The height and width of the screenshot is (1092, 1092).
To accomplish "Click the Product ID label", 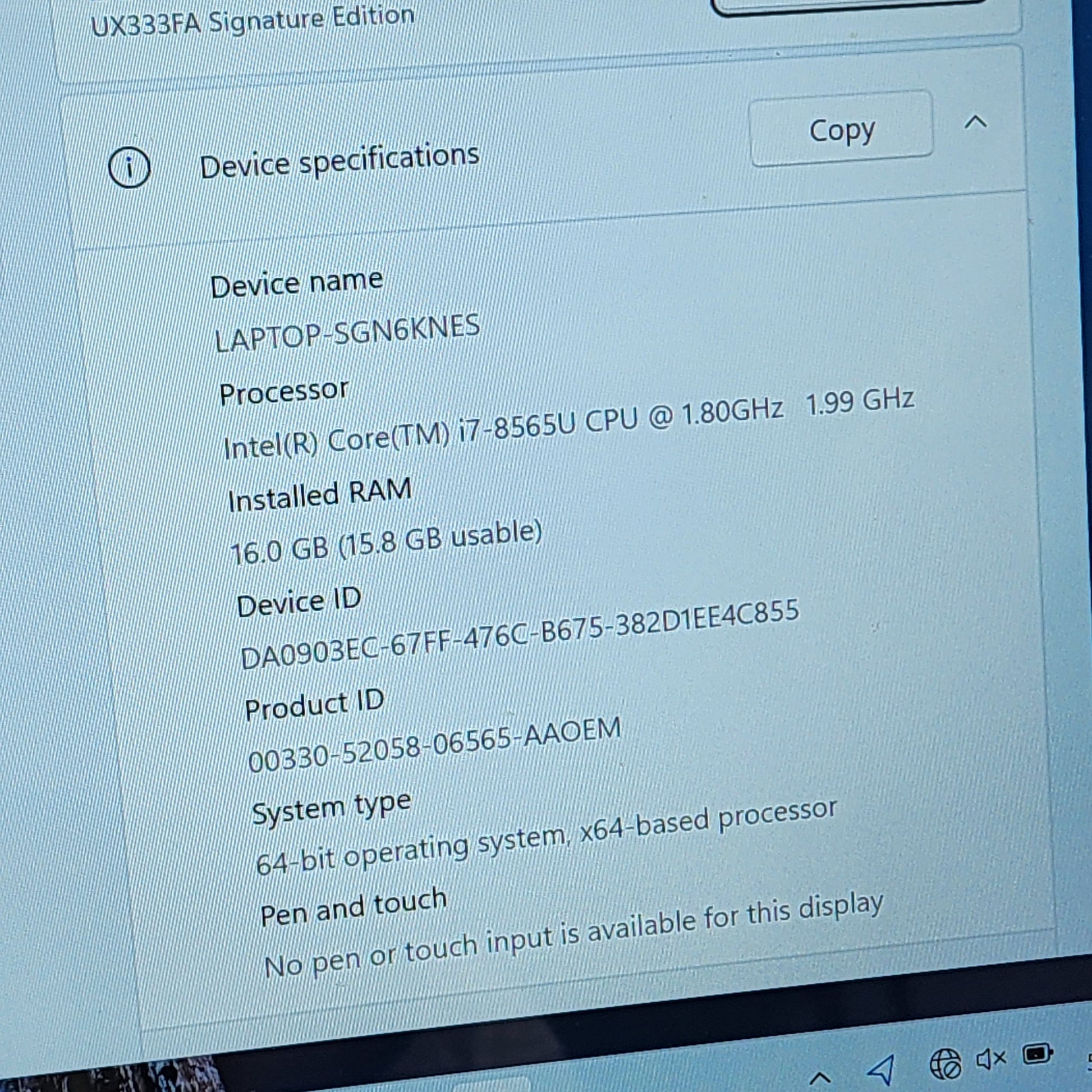I will (314, 704).
